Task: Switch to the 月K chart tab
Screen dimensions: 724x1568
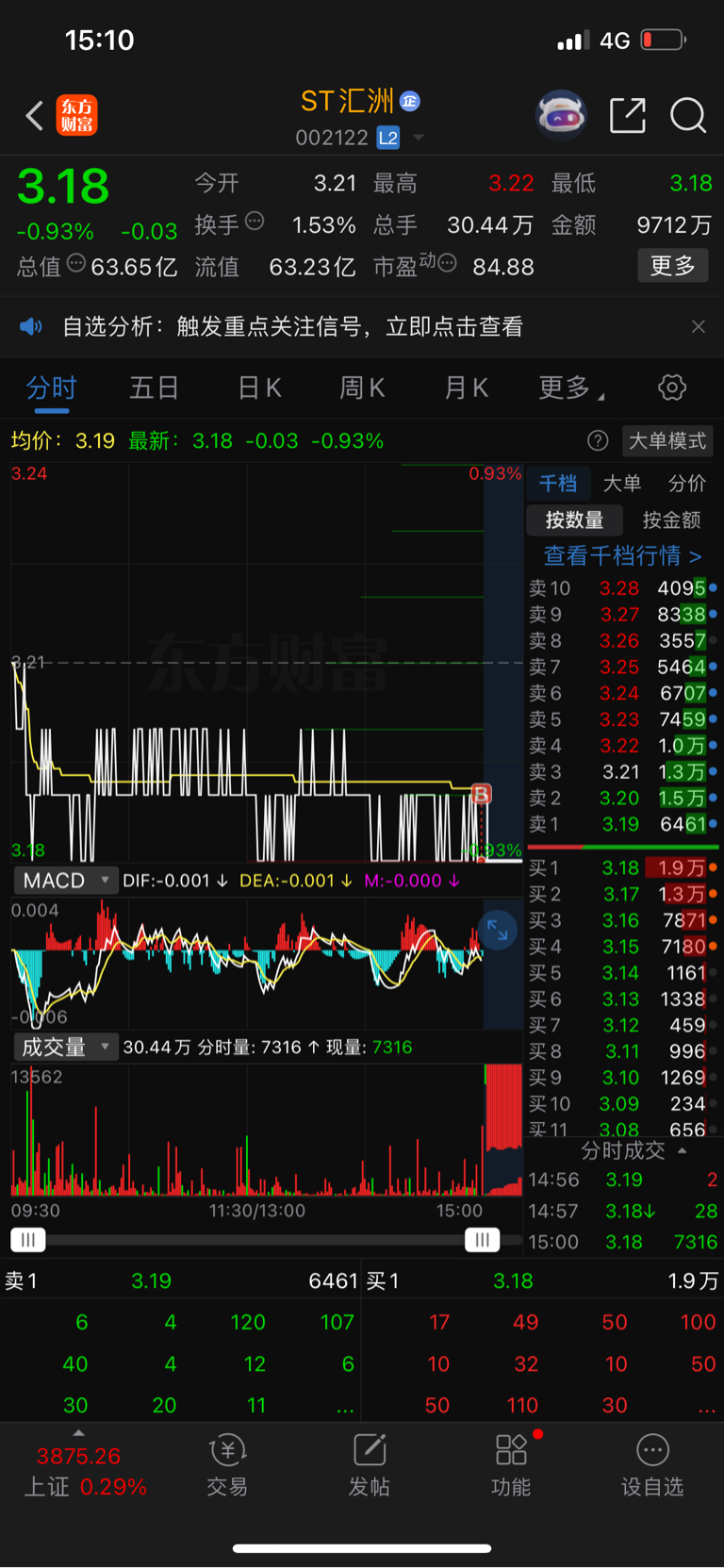Action: click(x=466, y=388)
